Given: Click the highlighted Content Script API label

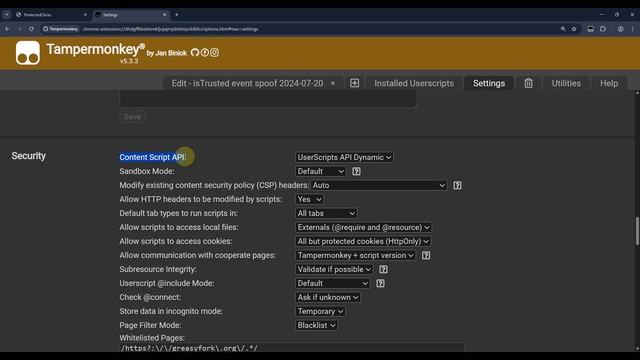Looking at the screenshot, I should [152, 157].
